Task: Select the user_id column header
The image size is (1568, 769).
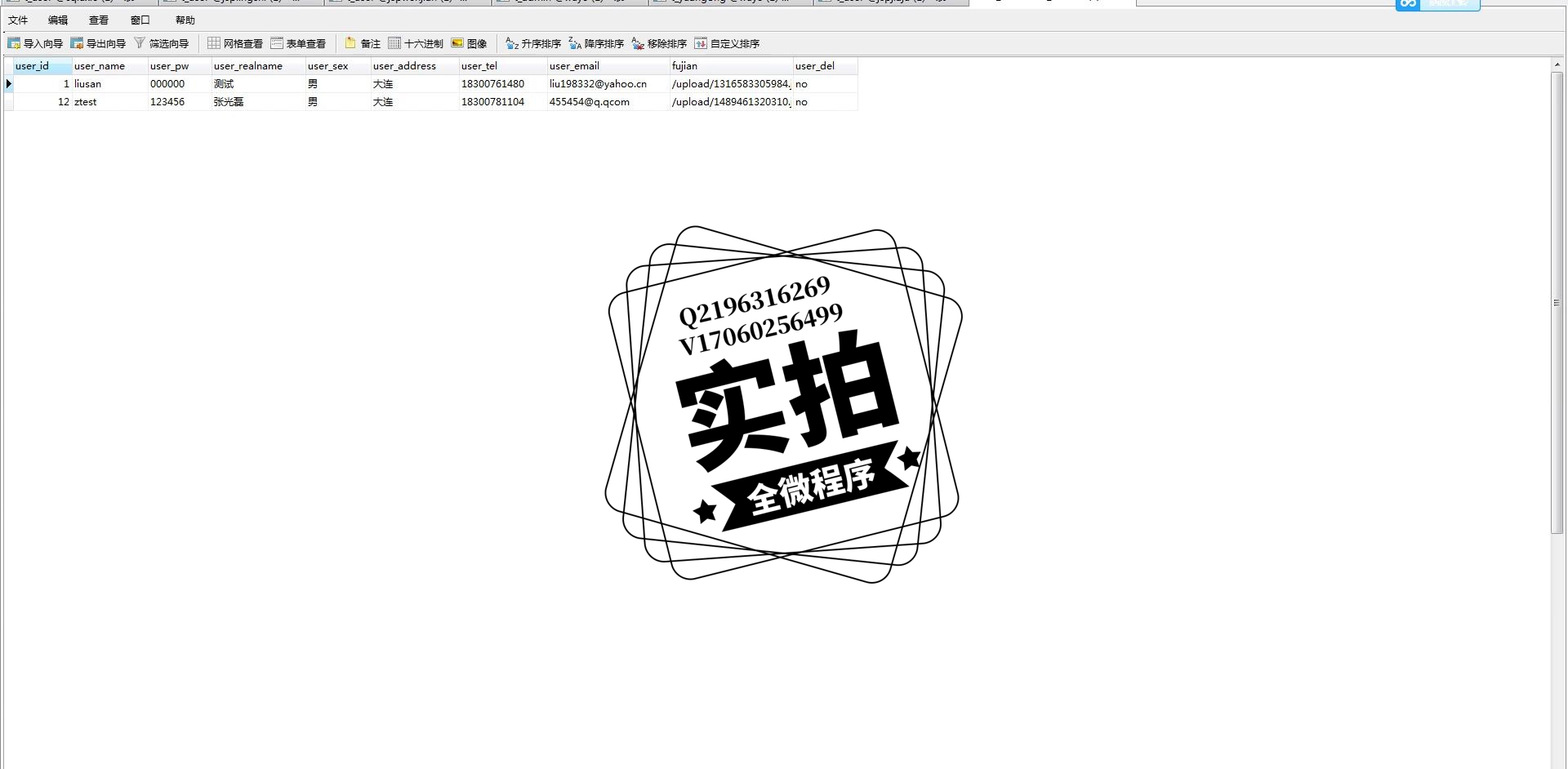Action: point(42,66)
